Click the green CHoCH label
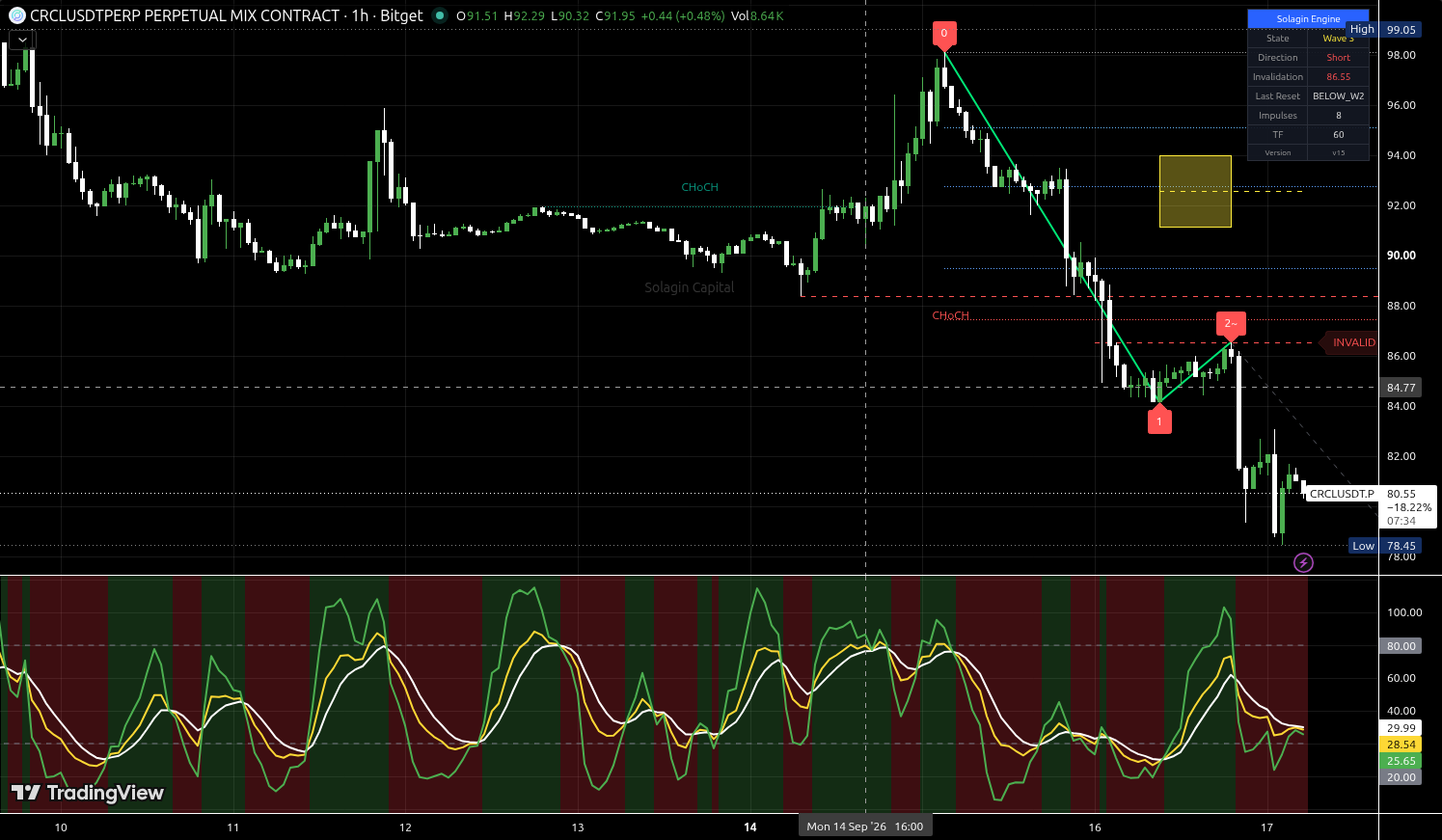 (x=699, y=187)
